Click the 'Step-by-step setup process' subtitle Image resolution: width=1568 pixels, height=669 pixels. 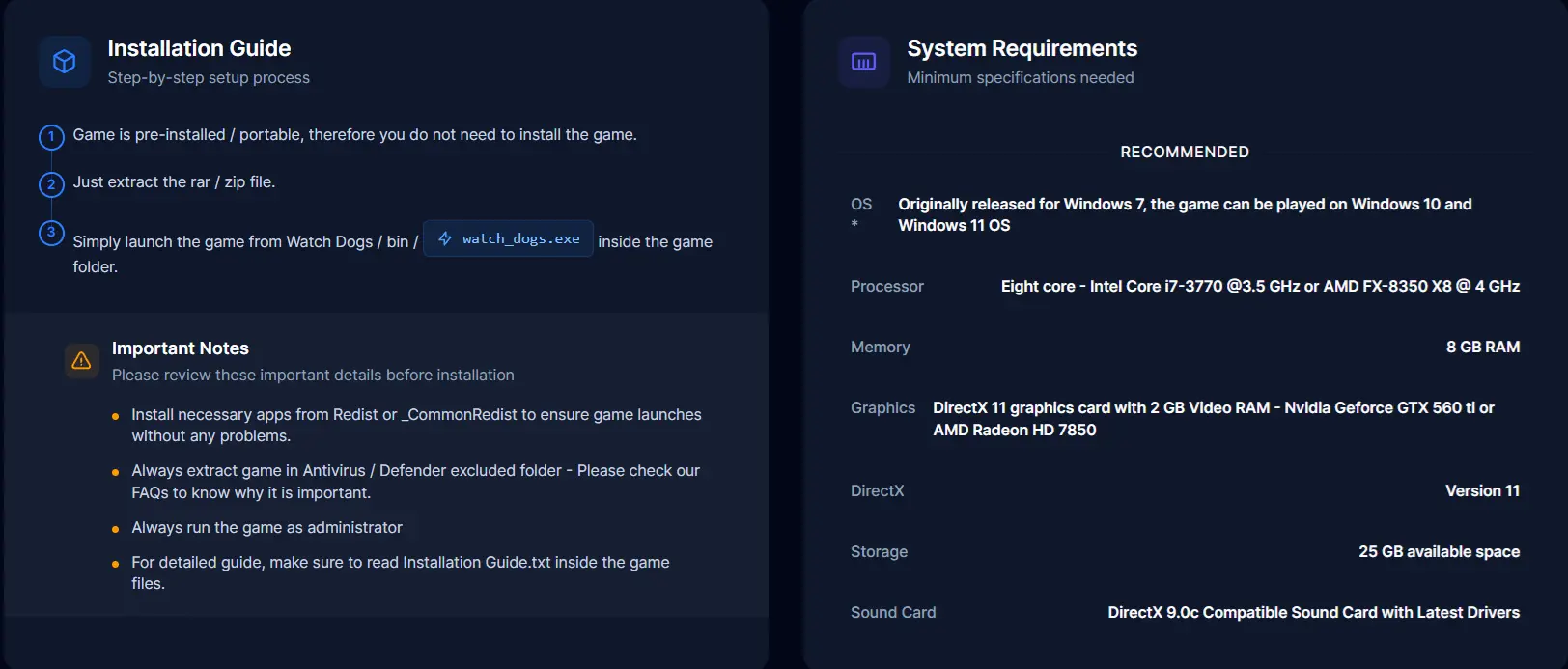(x=209, y=78)
